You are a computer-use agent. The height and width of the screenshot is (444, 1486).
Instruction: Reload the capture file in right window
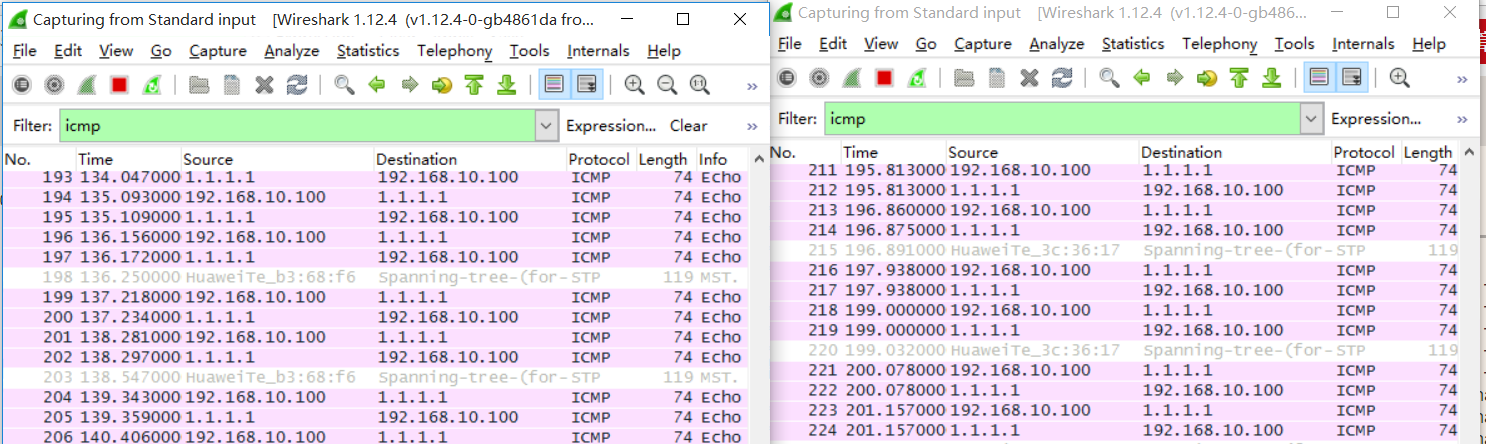(1062, 78)
